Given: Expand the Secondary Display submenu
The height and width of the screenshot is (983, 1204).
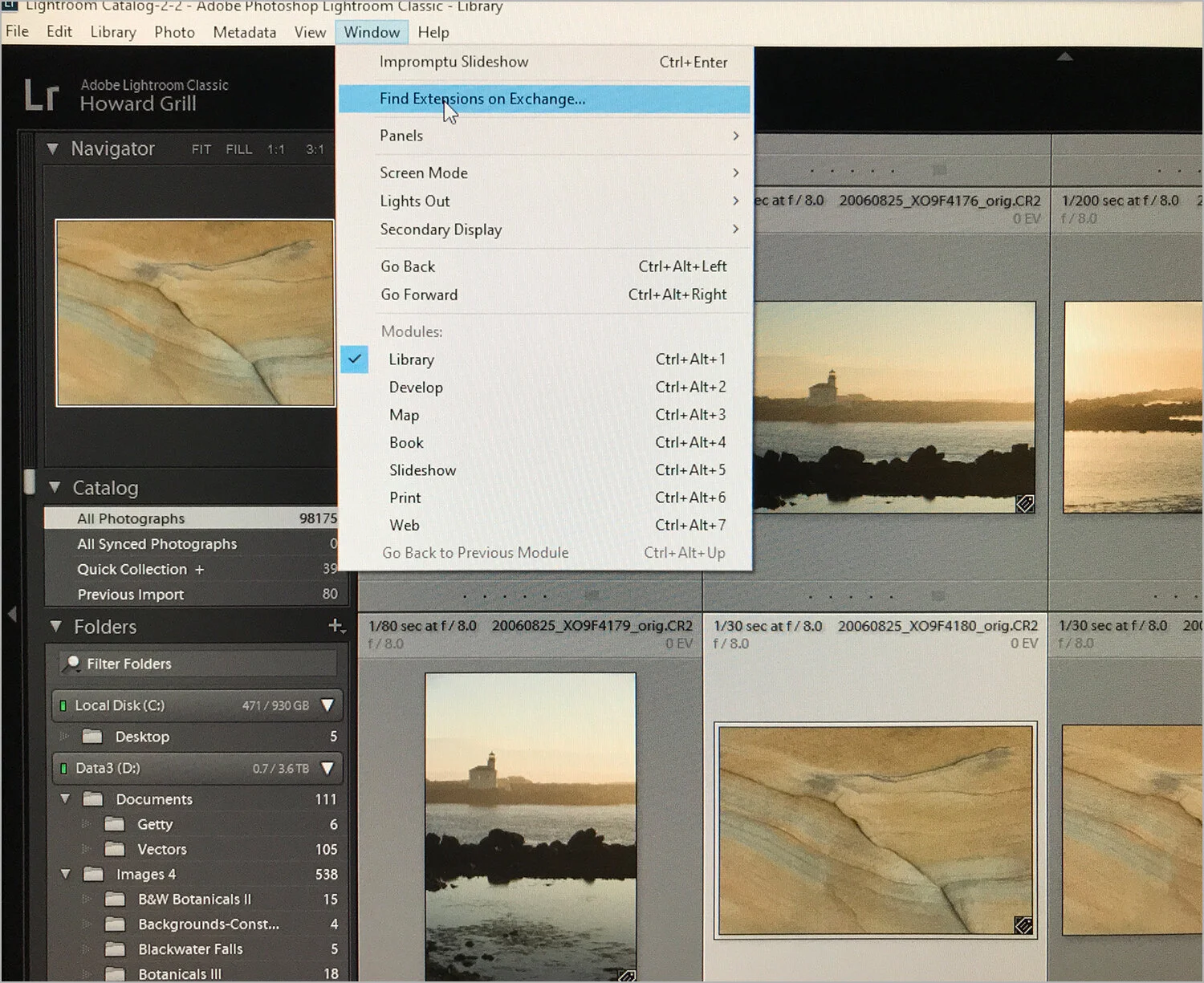Looking at the screenshot, I should 546,230.
